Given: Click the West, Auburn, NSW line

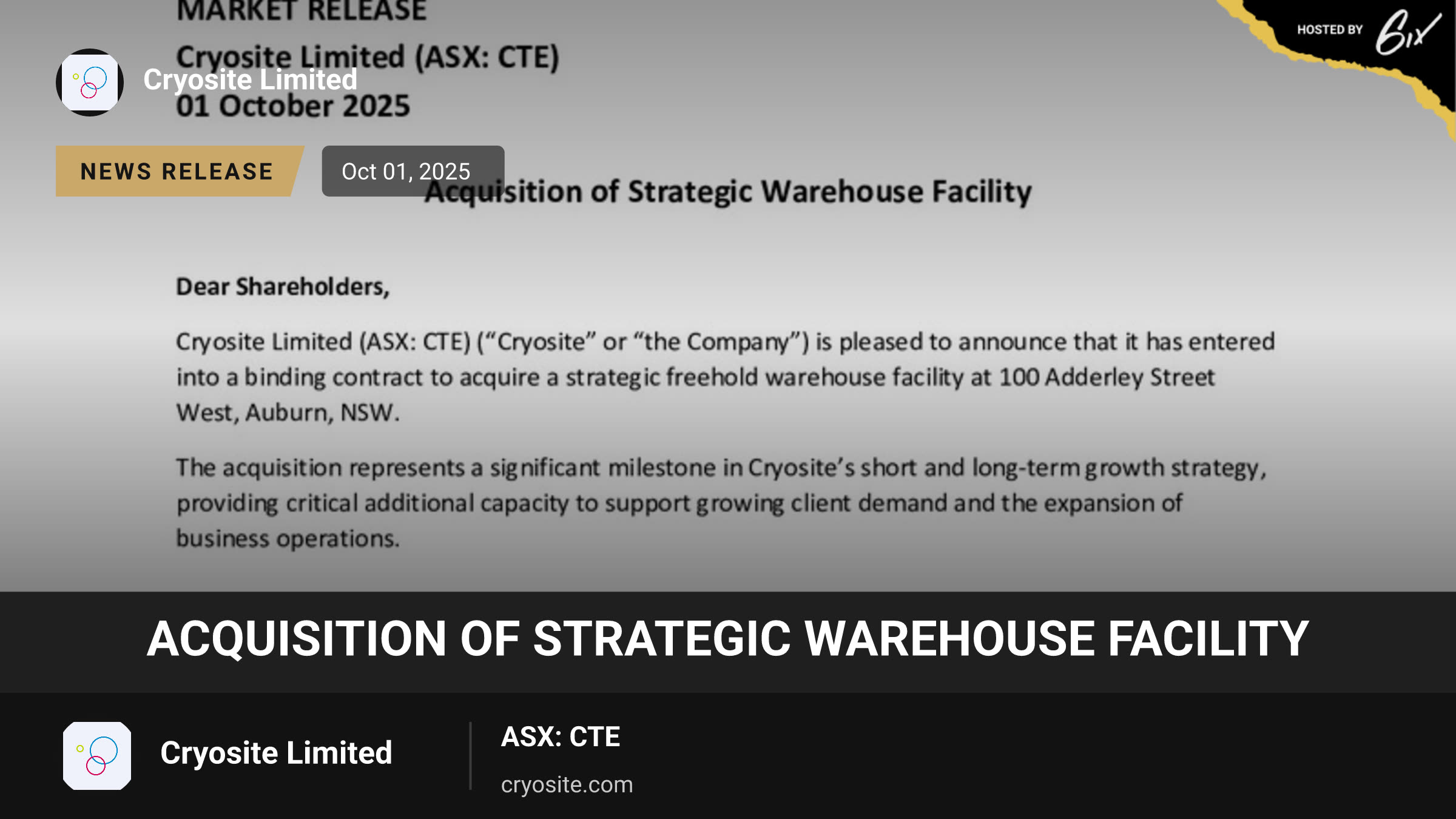Looking at the screenshot, I should pyautogui.click(x=288, y=413).
